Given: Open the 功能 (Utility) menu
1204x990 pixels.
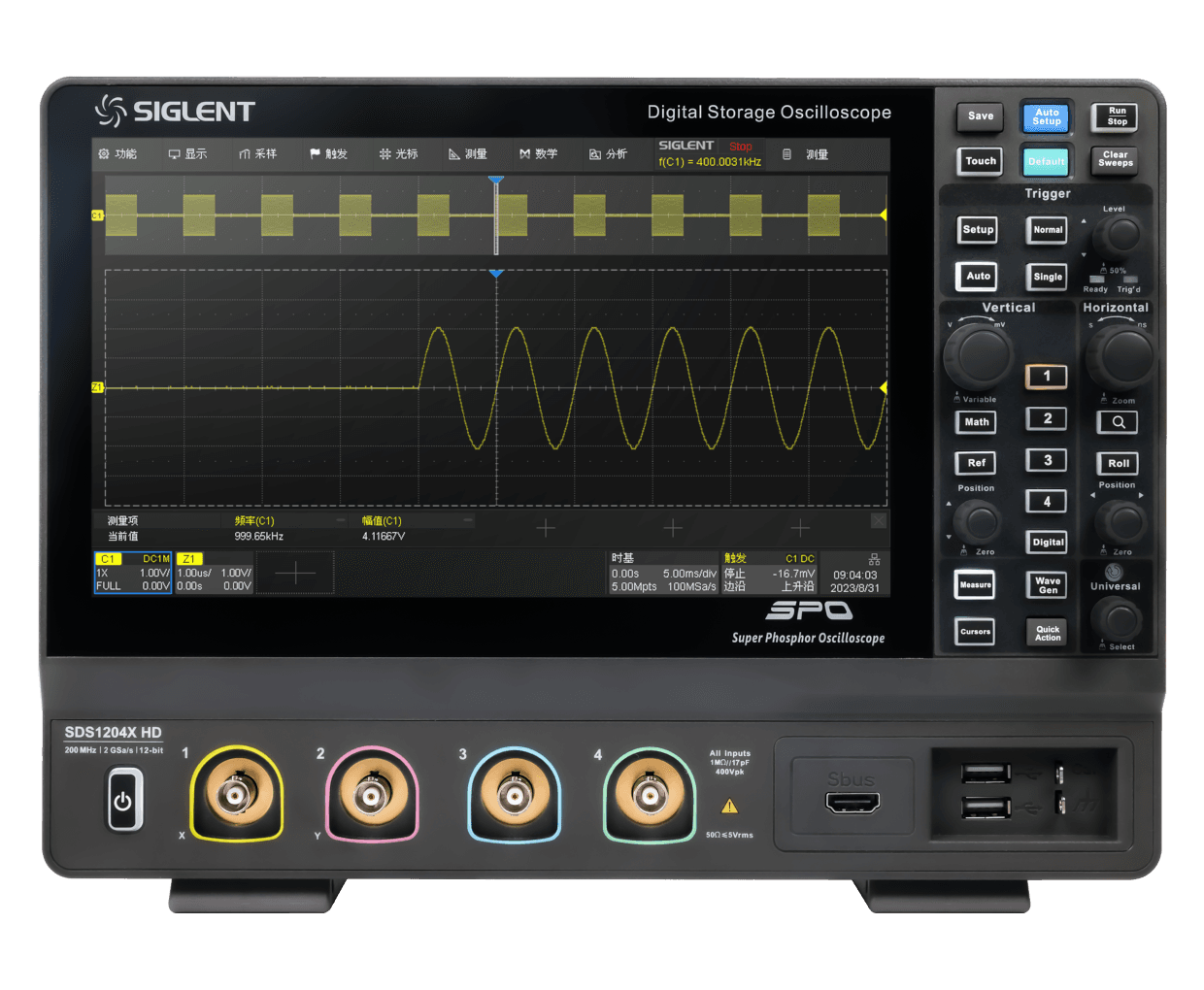Looking at the screenshot, I should (106, 153).
